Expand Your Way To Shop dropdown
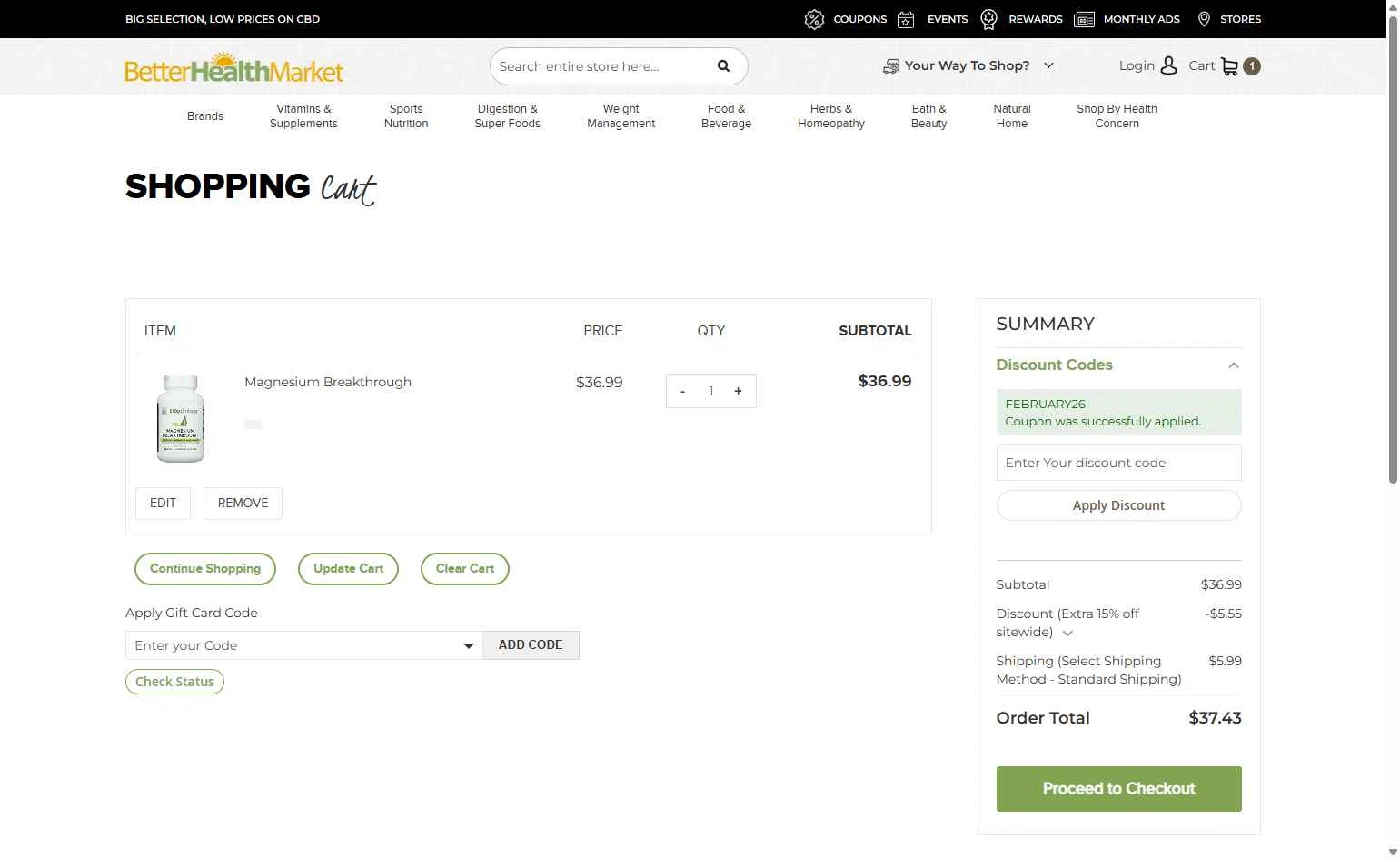Image resolution: width=1400 pixels, height=859 pixels. click(x=1048, y=65)
